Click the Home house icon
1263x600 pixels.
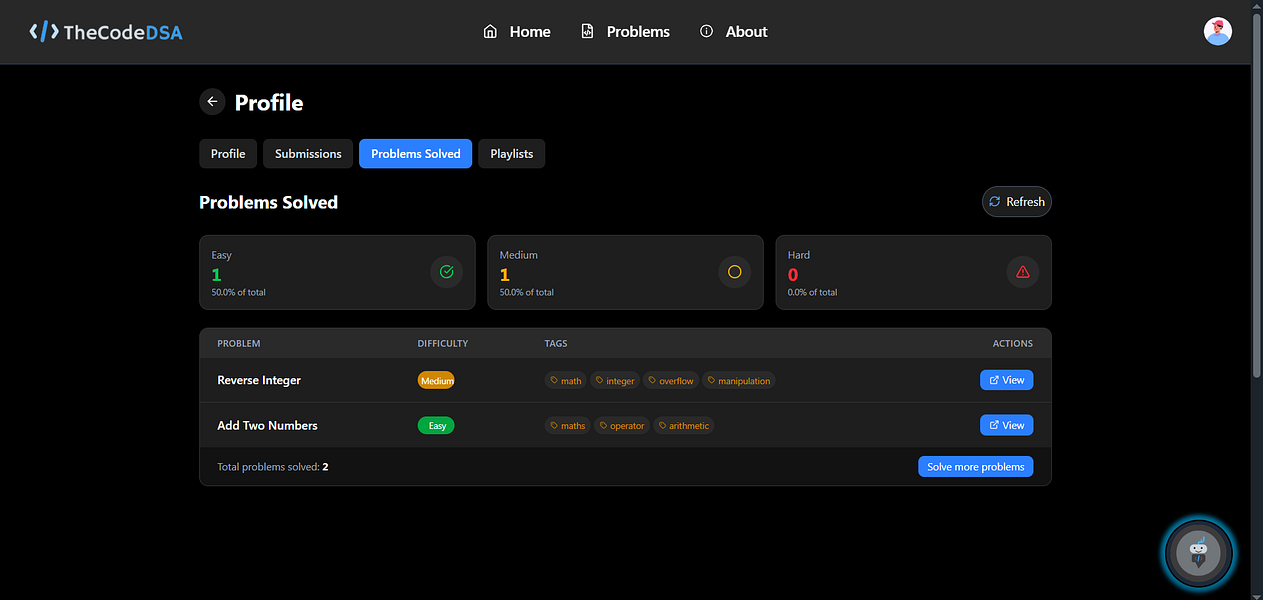(x=490, y=32)
